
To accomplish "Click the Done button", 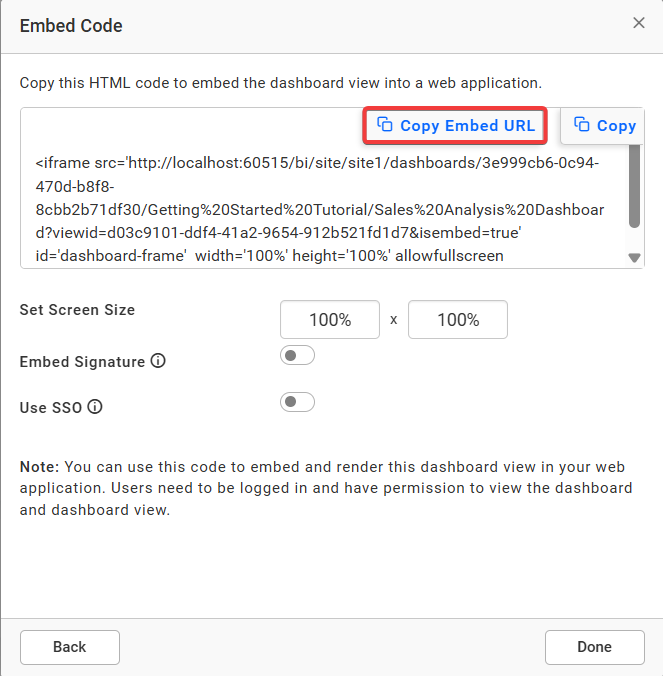I will tap(594, 647).
